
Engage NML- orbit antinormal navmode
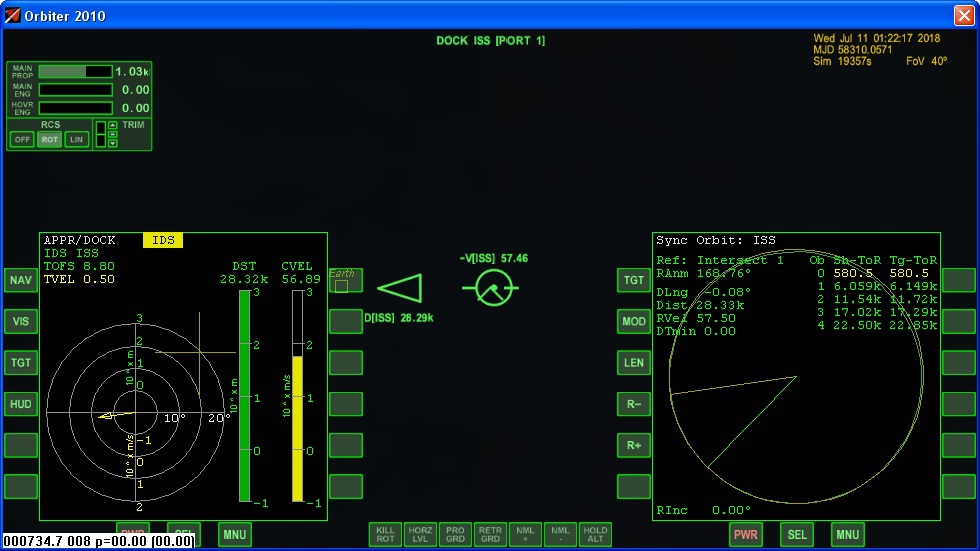(x=560, y=534)
